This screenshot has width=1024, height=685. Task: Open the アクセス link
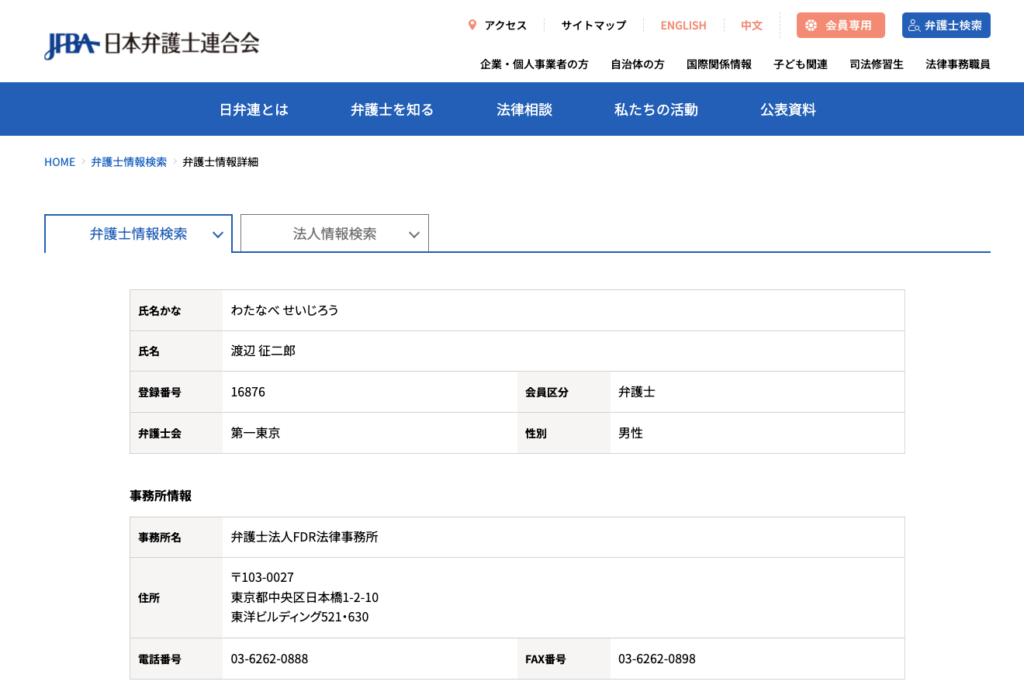point(505,25)
